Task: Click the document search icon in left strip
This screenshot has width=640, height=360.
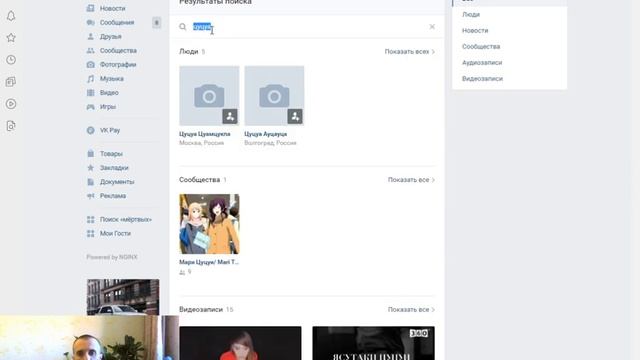Action: 11,126
